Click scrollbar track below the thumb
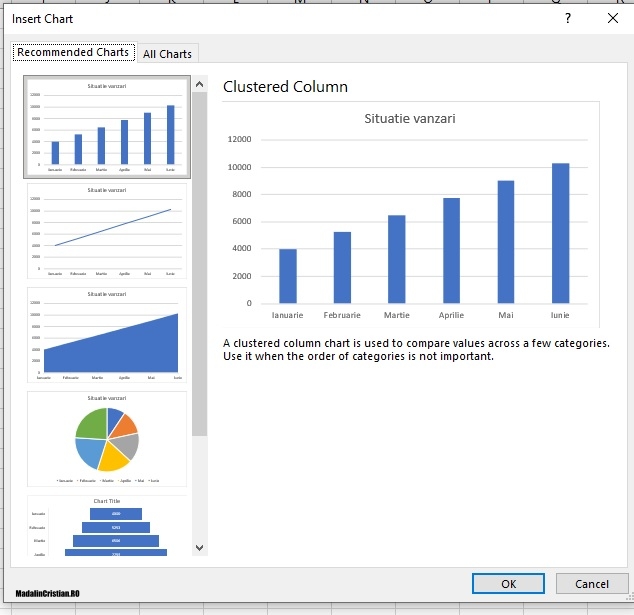Screen dimensions: 634x615 click(x=199, y=490)
